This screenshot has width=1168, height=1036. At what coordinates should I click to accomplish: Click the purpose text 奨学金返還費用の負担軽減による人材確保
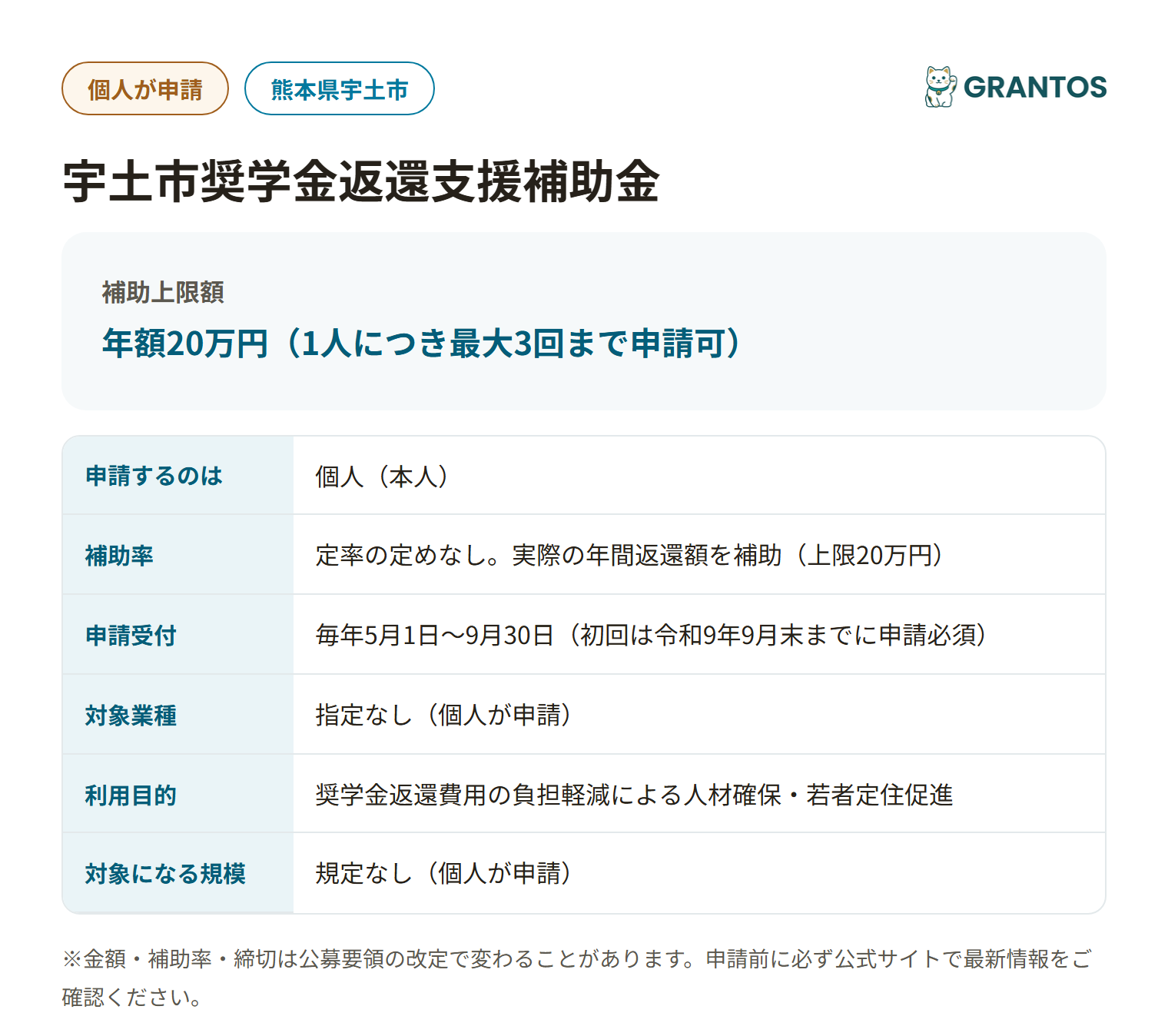tap(549, 795)
